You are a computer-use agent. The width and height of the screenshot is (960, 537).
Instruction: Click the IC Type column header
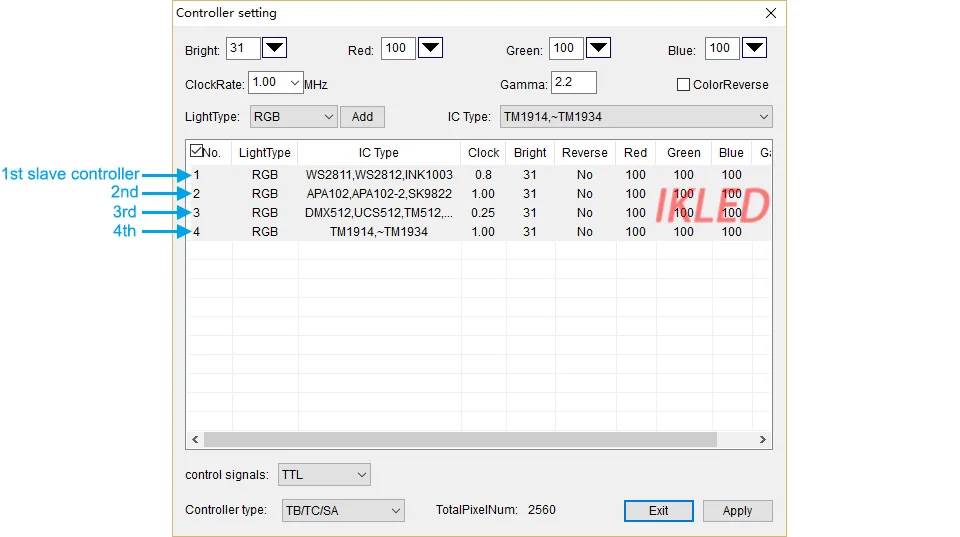point(379,152)
